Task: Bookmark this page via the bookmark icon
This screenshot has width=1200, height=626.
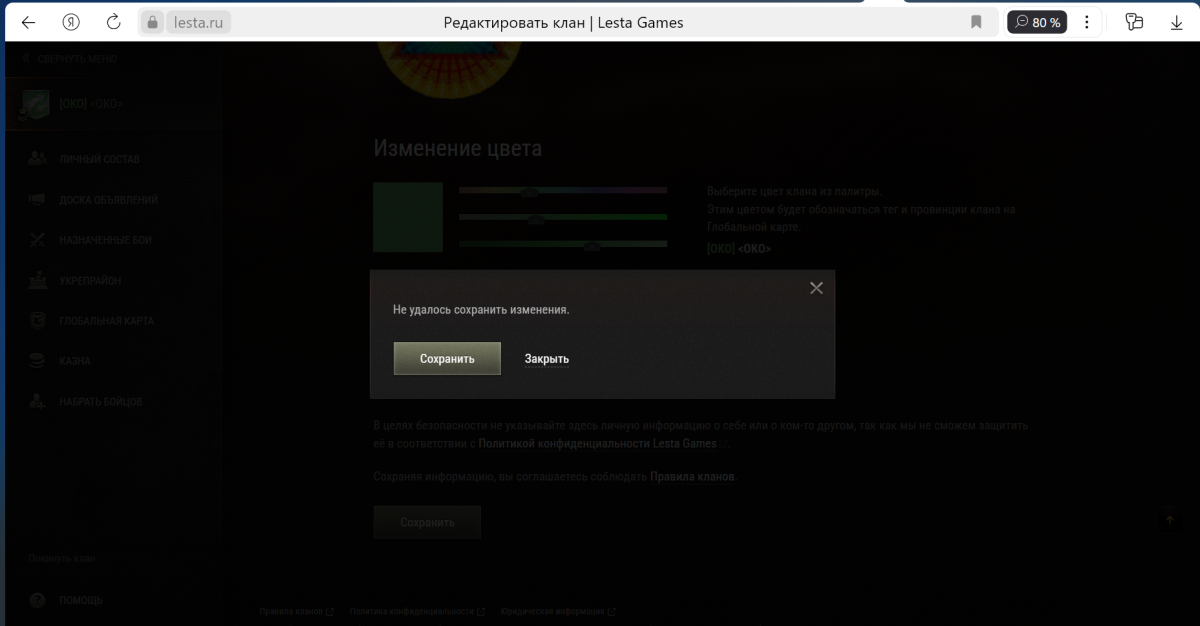Action: 976,22
